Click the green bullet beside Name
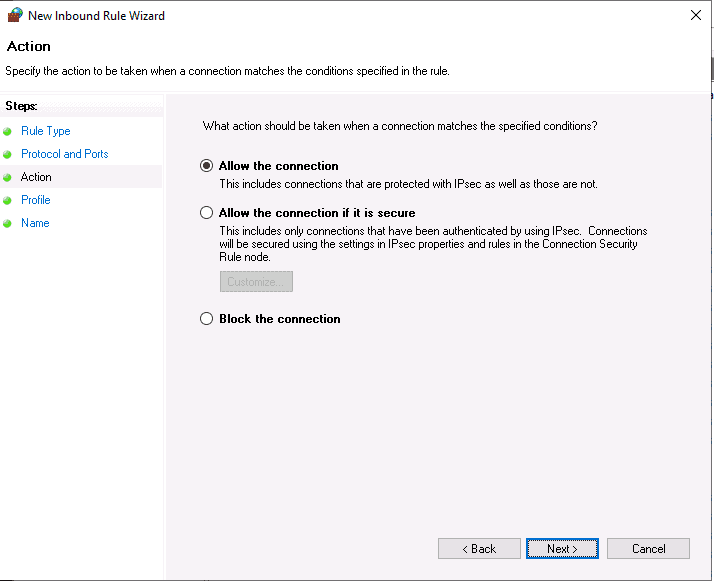 point(7,224)
